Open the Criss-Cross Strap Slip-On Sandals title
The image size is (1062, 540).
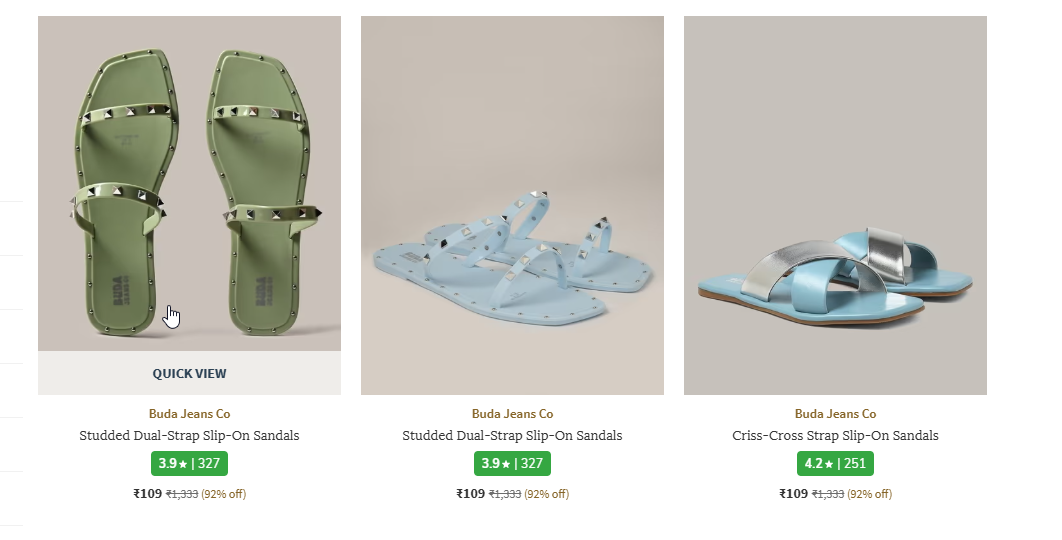click(x=835, y=436)
